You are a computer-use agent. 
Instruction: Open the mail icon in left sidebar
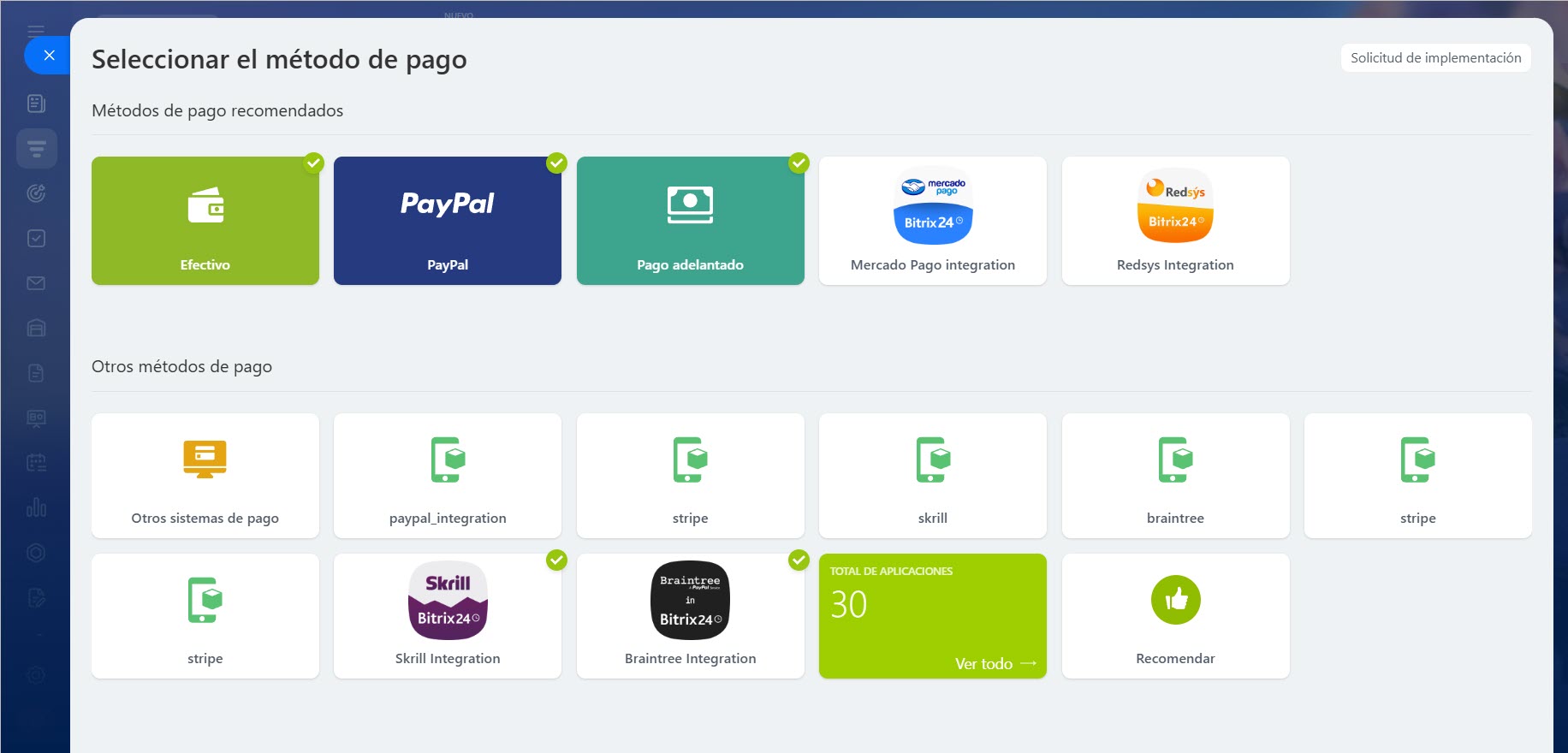click(36, 283)
